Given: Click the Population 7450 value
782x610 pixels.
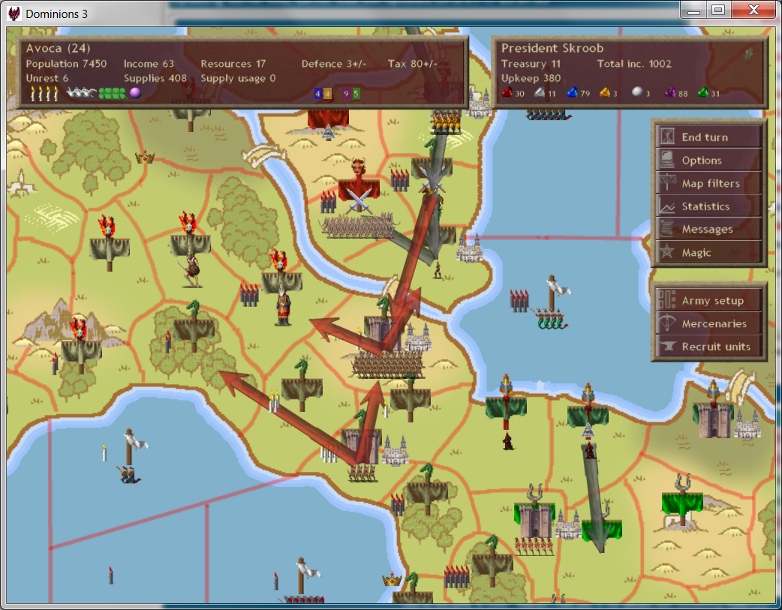Looking at the screenshot, I should tap(66, 64).
